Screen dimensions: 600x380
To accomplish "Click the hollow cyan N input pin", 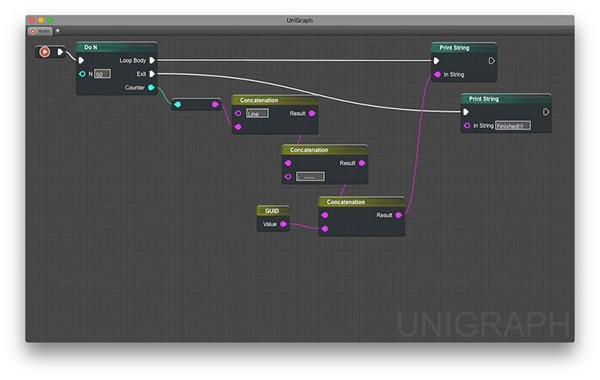I will (82, 74).
